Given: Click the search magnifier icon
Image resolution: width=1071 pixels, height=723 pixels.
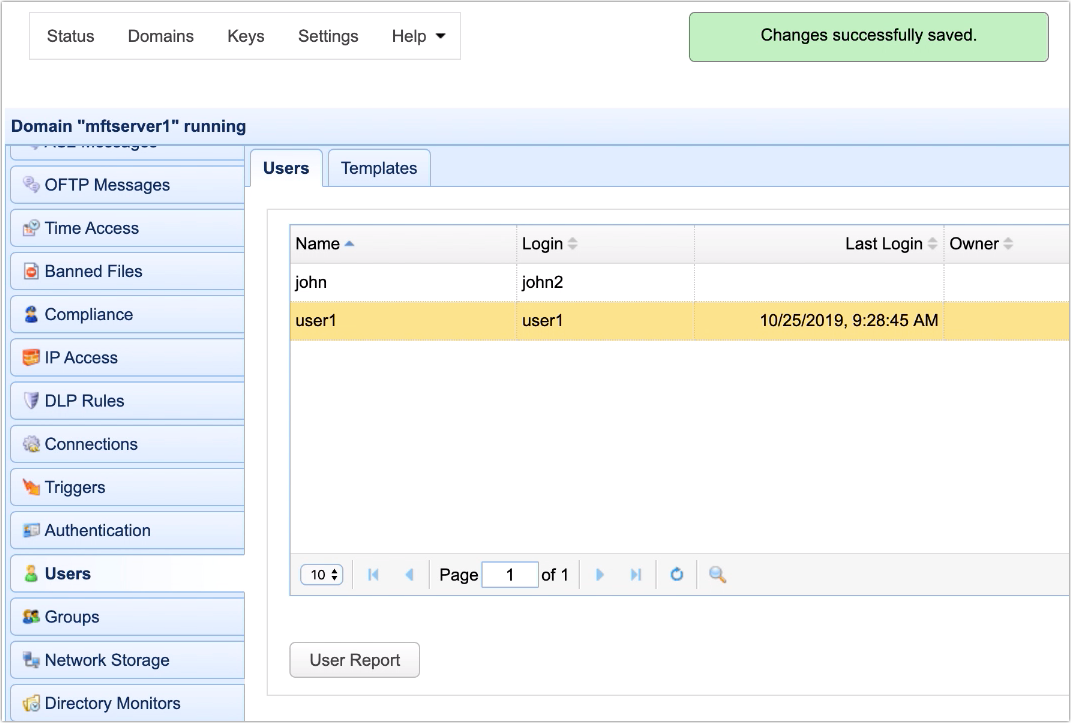Looking at the screenshot, I should tap(716, 574).
